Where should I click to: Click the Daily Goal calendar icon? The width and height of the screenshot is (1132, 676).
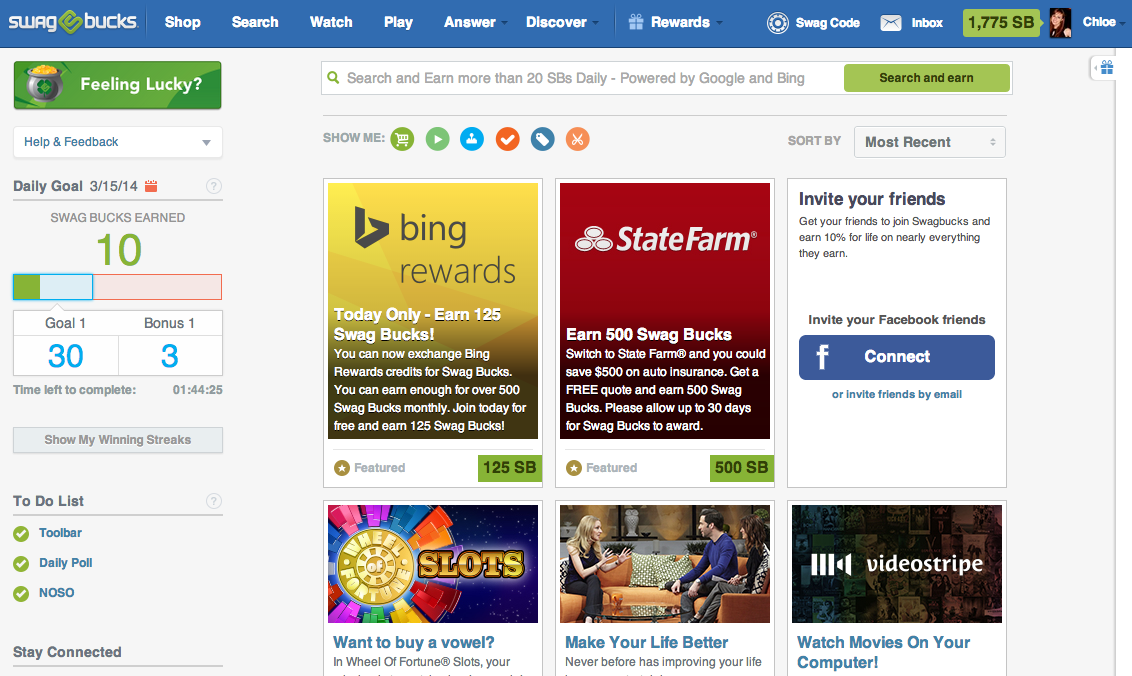[151, 186]
